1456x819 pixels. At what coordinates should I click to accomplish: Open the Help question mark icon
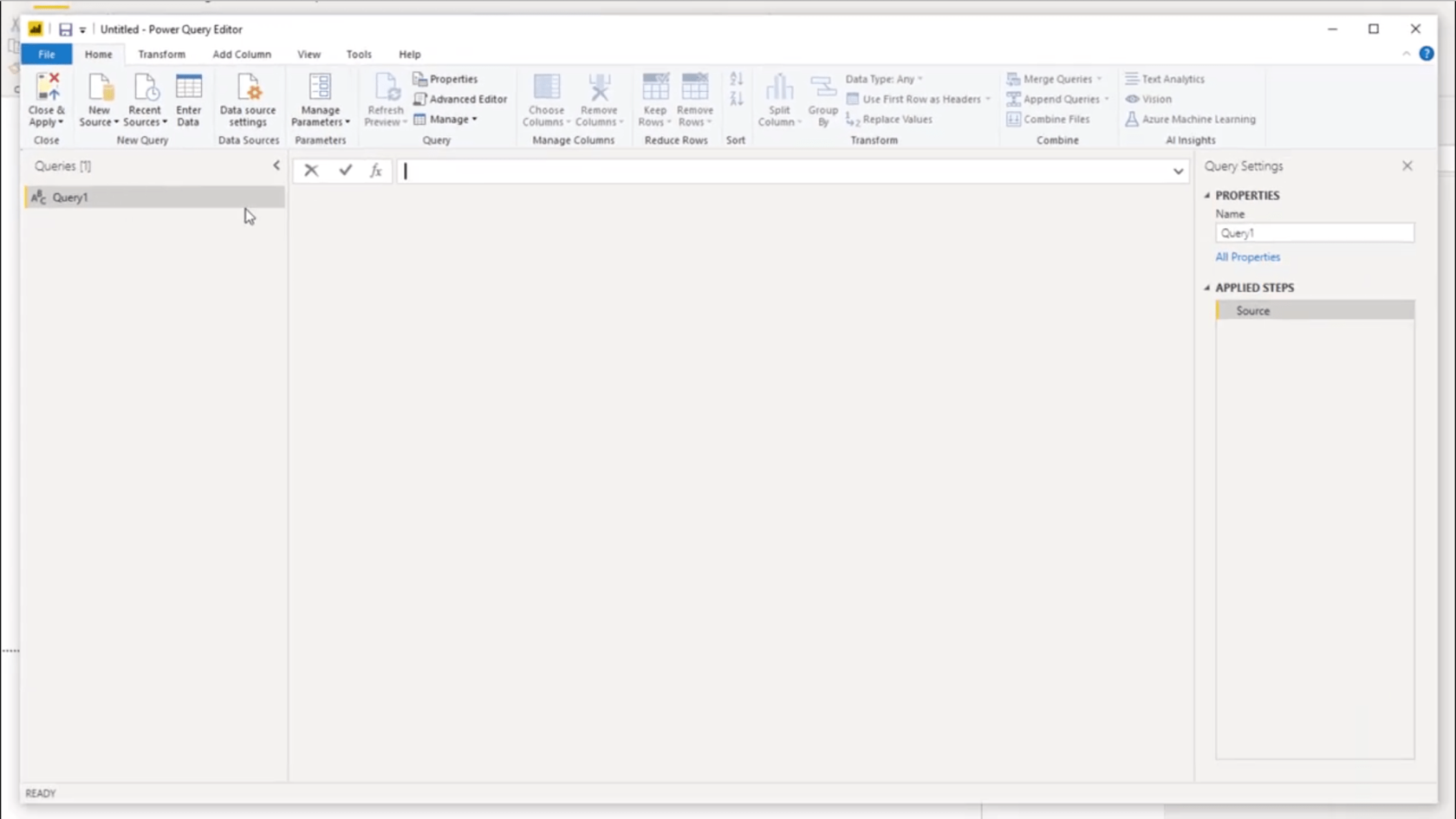click(x=1427, y=54)
